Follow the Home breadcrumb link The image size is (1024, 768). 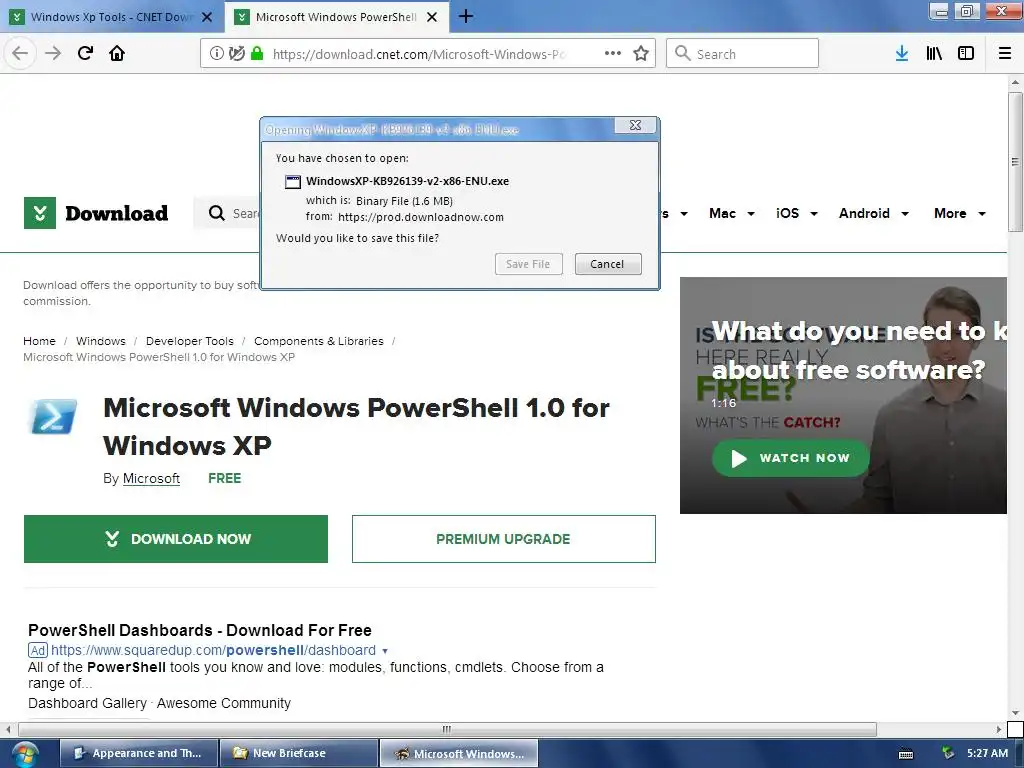(39, 341)
